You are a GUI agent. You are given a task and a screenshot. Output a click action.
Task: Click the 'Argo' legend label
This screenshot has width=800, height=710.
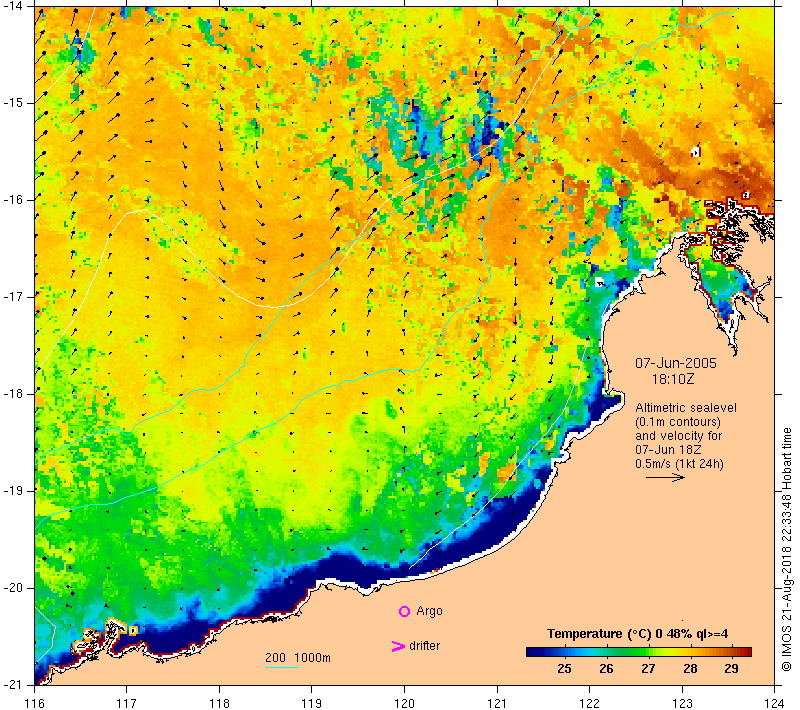coord(429,611)
